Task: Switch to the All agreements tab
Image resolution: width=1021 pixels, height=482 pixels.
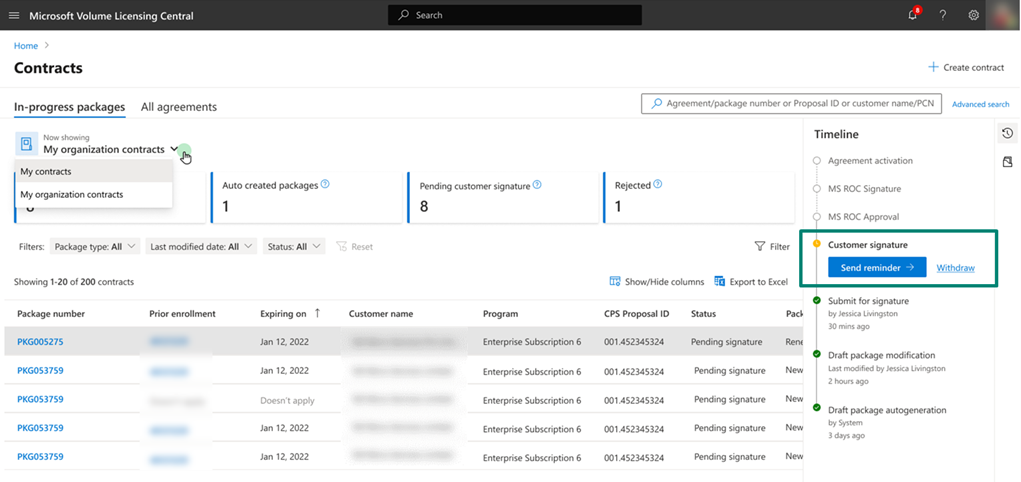Action: click(x=179, y=107)
